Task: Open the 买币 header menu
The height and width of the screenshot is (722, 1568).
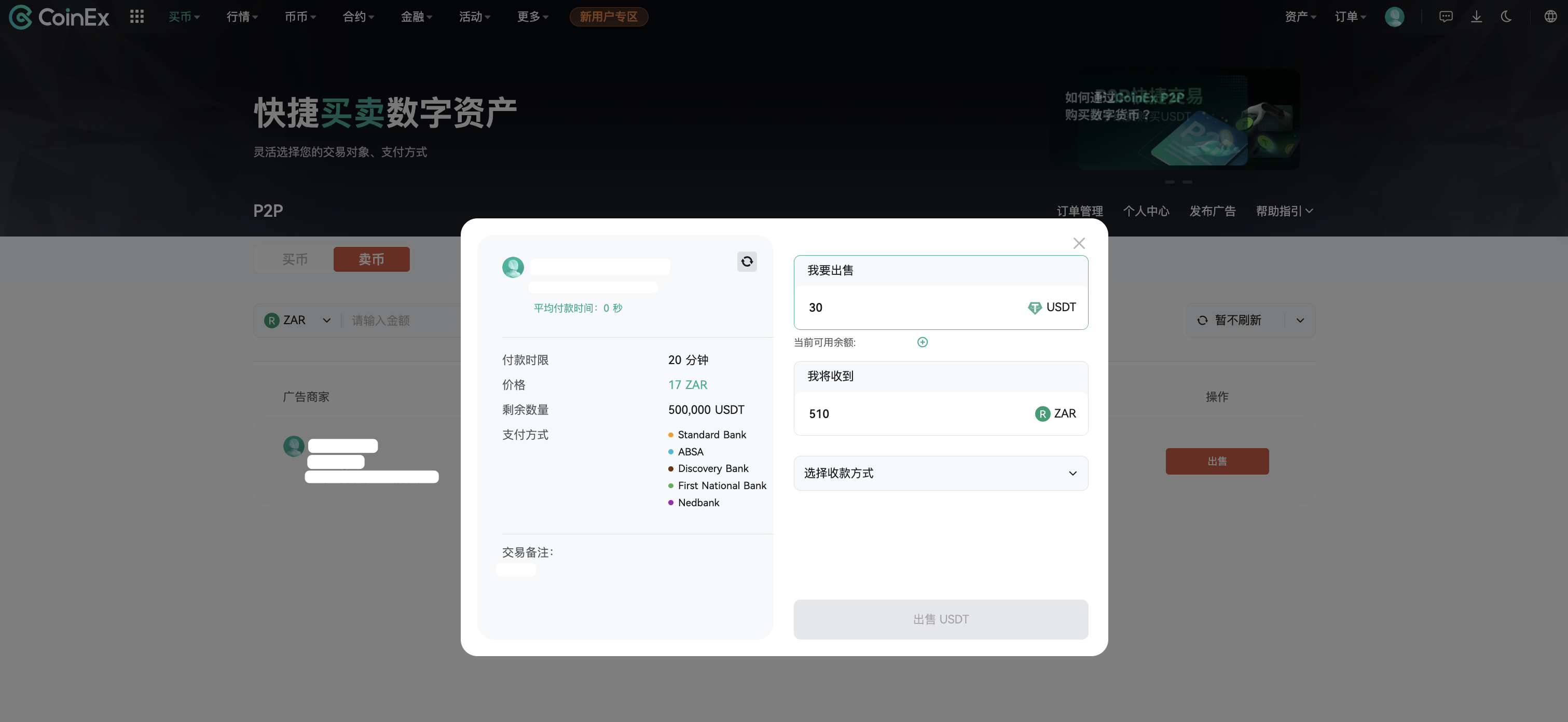Action: point(184,17)
